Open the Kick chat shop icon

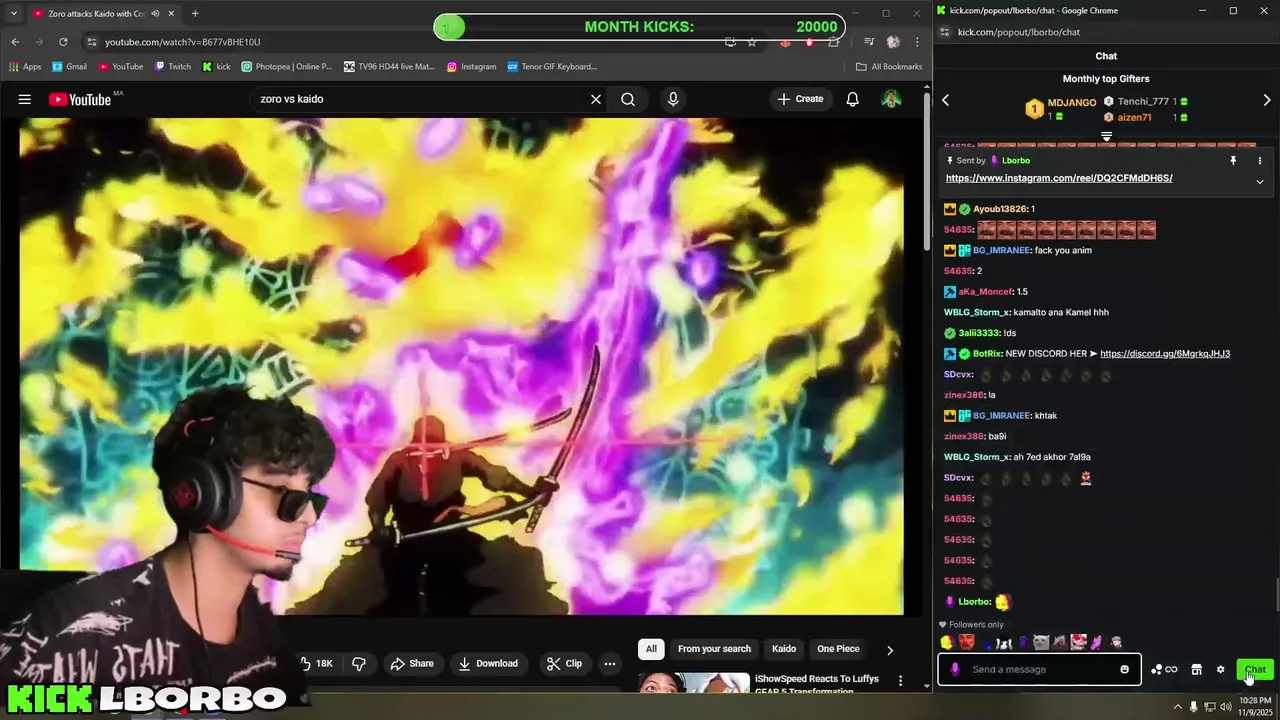pyautogui.click(x=1196, y=669)
